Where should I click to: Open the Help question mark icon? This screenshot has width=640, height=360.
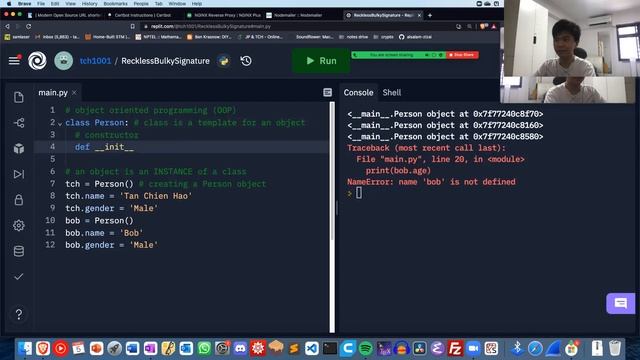click(19, 314)
